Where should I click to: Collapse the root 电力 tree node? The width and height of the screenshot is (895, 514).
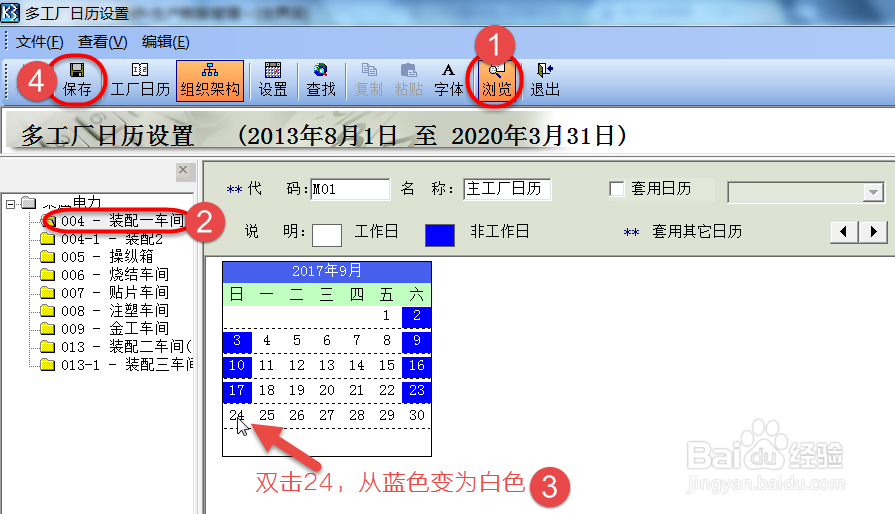pos(10,204)
